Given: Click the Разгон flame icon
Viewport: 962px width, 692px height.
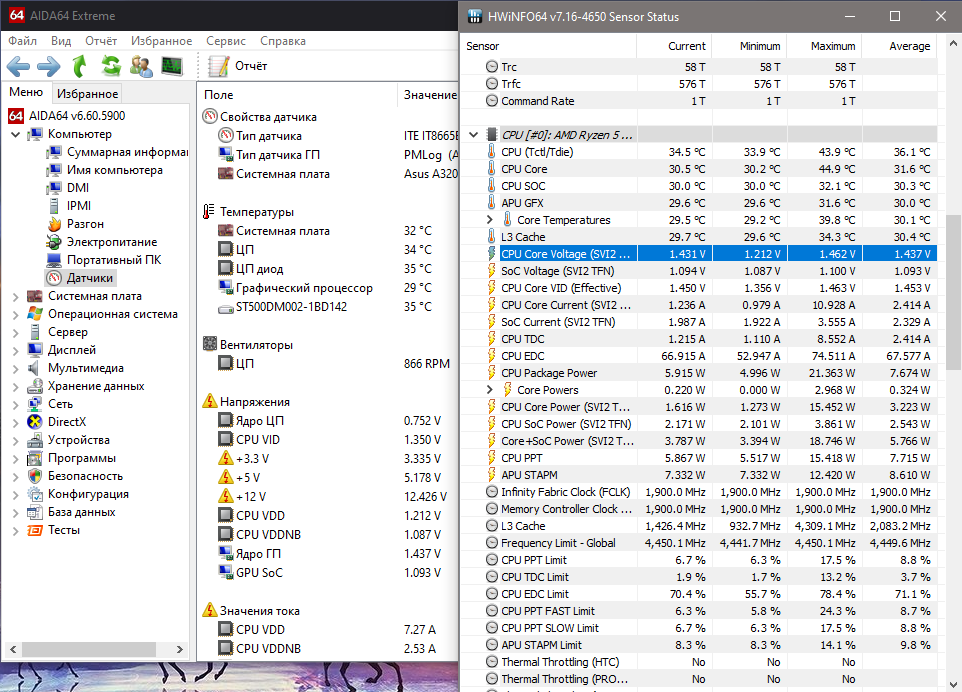Looking at the screenshot, I should pyautogui.click(x=54, y=224).
